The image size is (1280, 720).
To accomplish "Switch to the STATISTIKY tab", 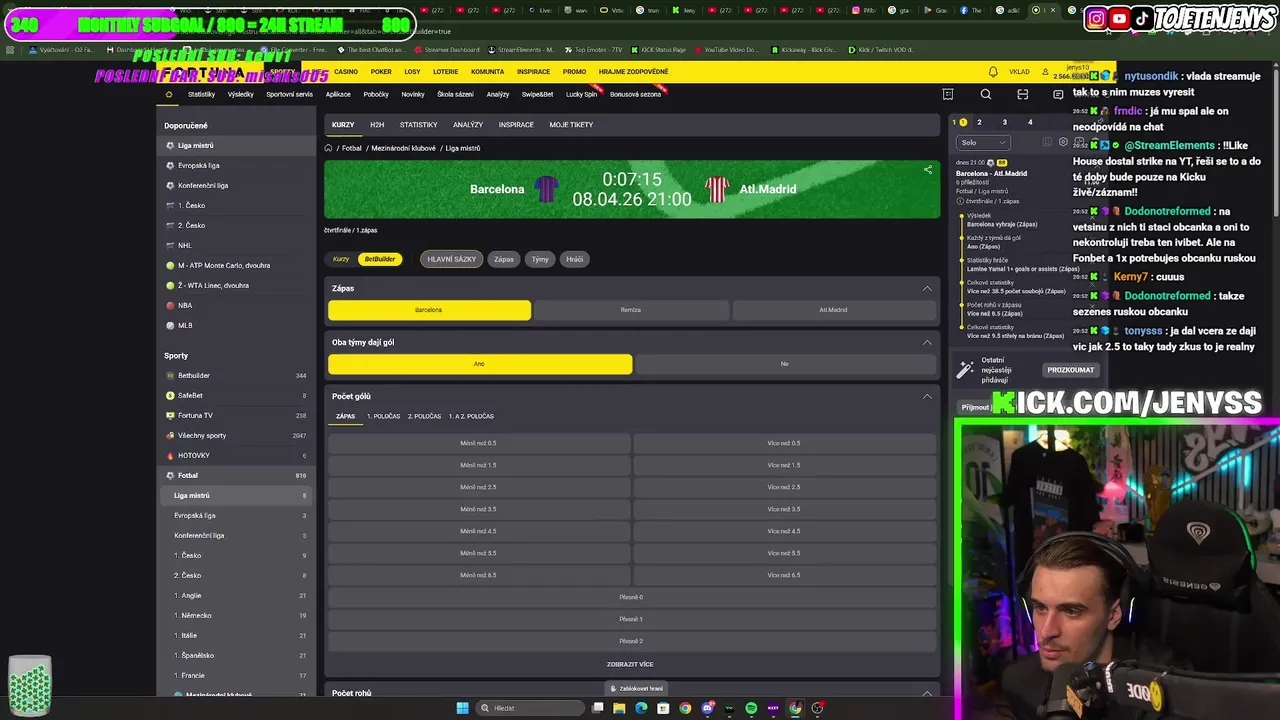I will (418, 125).
